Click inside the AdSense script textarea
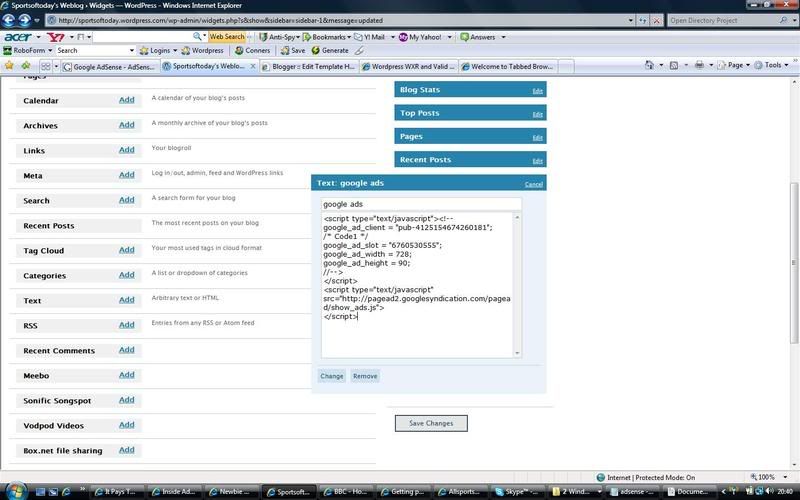 [417, 285]
